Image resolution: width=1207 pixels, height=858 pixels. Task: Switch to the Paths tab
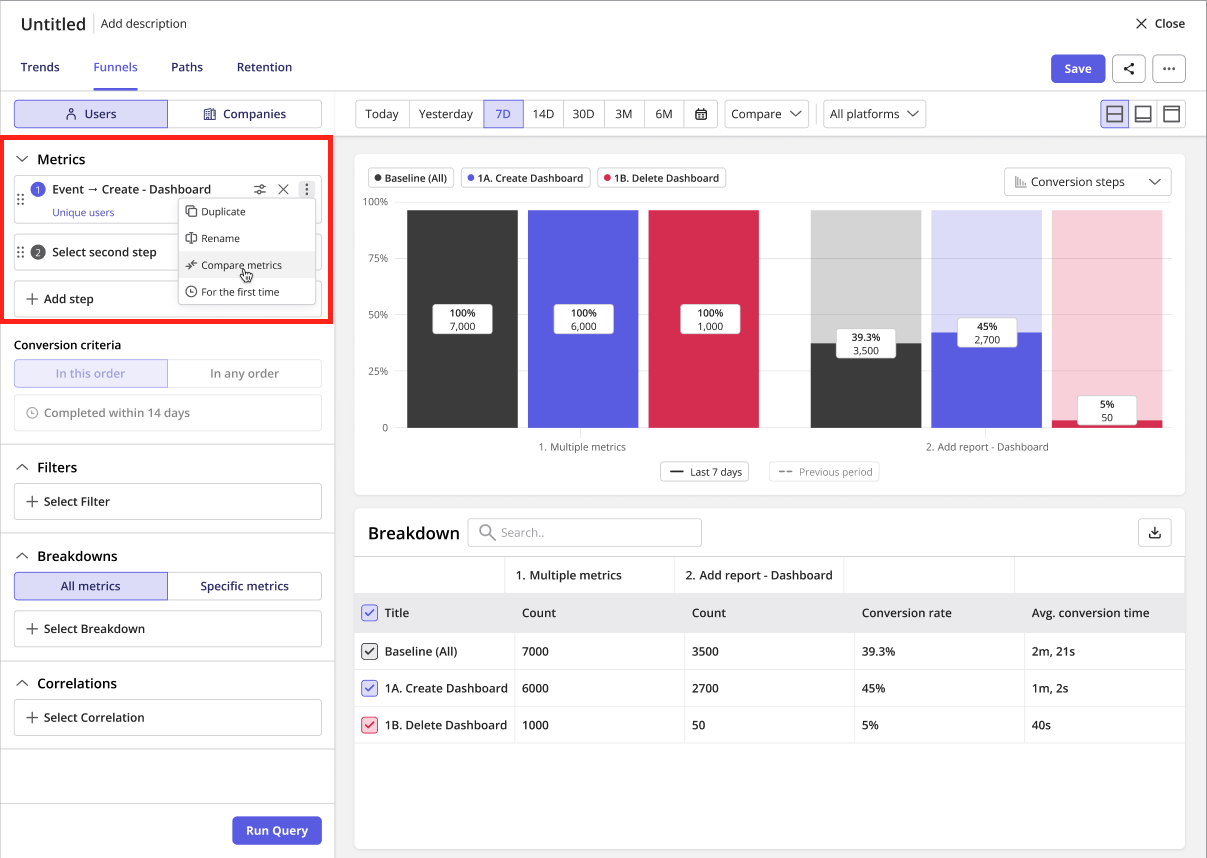click(x=187, y=67)
